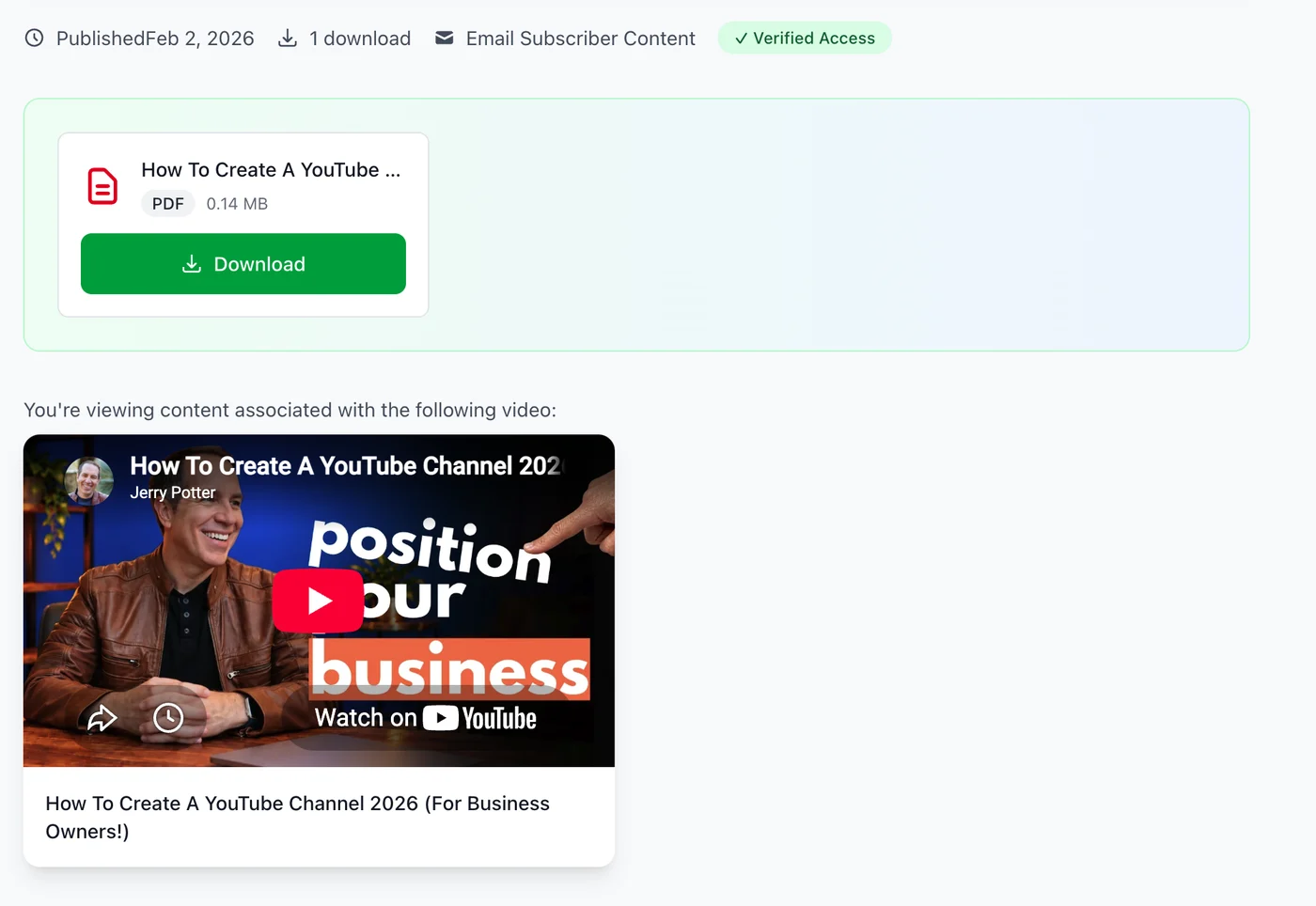This screenshot has height=906, width=1316.
Task: Click the 0.14 MB file size
Action: 237,204
